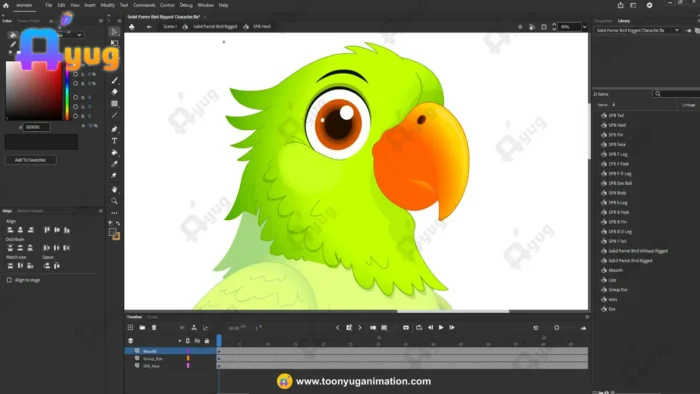Select SPB Eye Ball in library

click(x=620, y=183)
